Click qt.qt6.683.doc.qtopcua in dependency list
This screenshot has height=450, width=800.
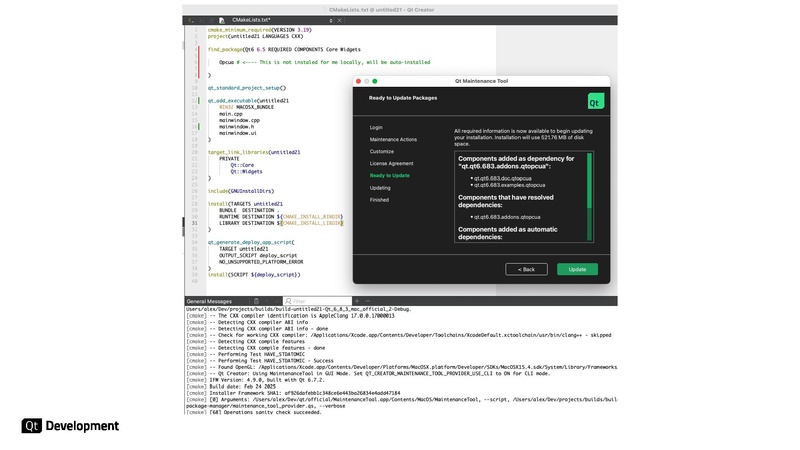pyautogui.click(x=503, y=179)
